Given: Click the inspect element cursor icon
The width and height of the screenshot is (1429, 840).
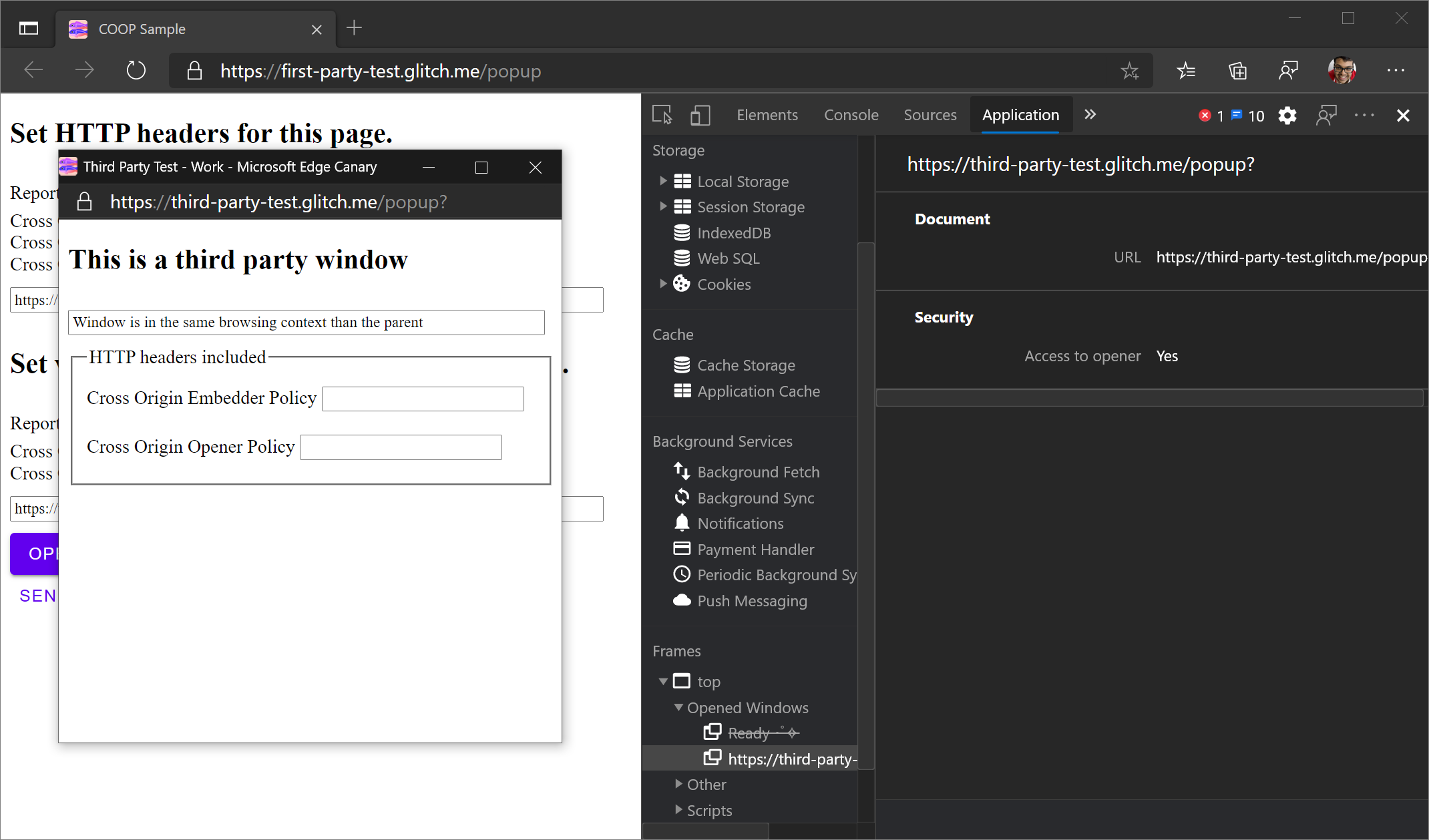Looking at the screenshot, I should pos(662,114).
